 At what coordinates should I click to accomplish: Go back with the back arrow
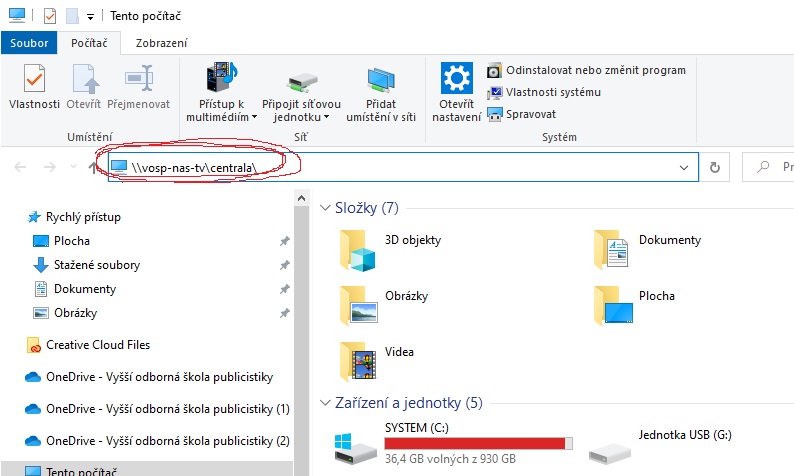[x=20, y=167]
